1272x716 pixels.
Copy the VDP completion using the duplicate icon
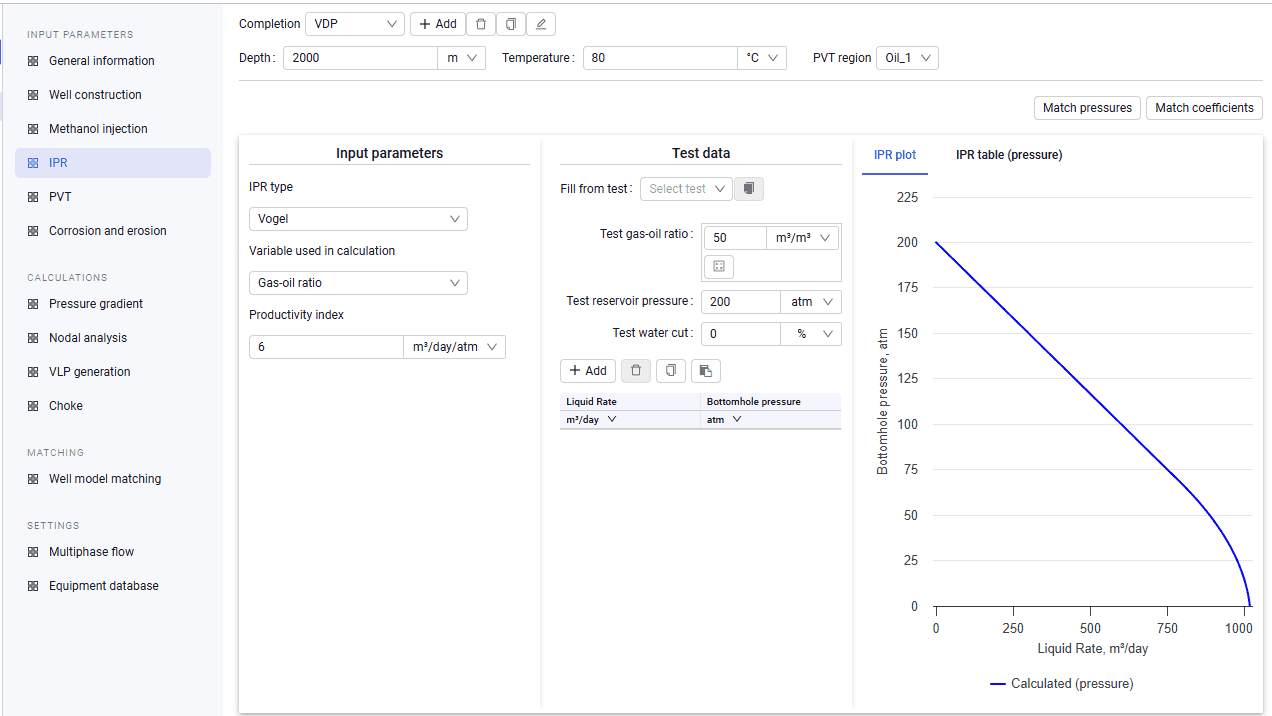(511, 24)
